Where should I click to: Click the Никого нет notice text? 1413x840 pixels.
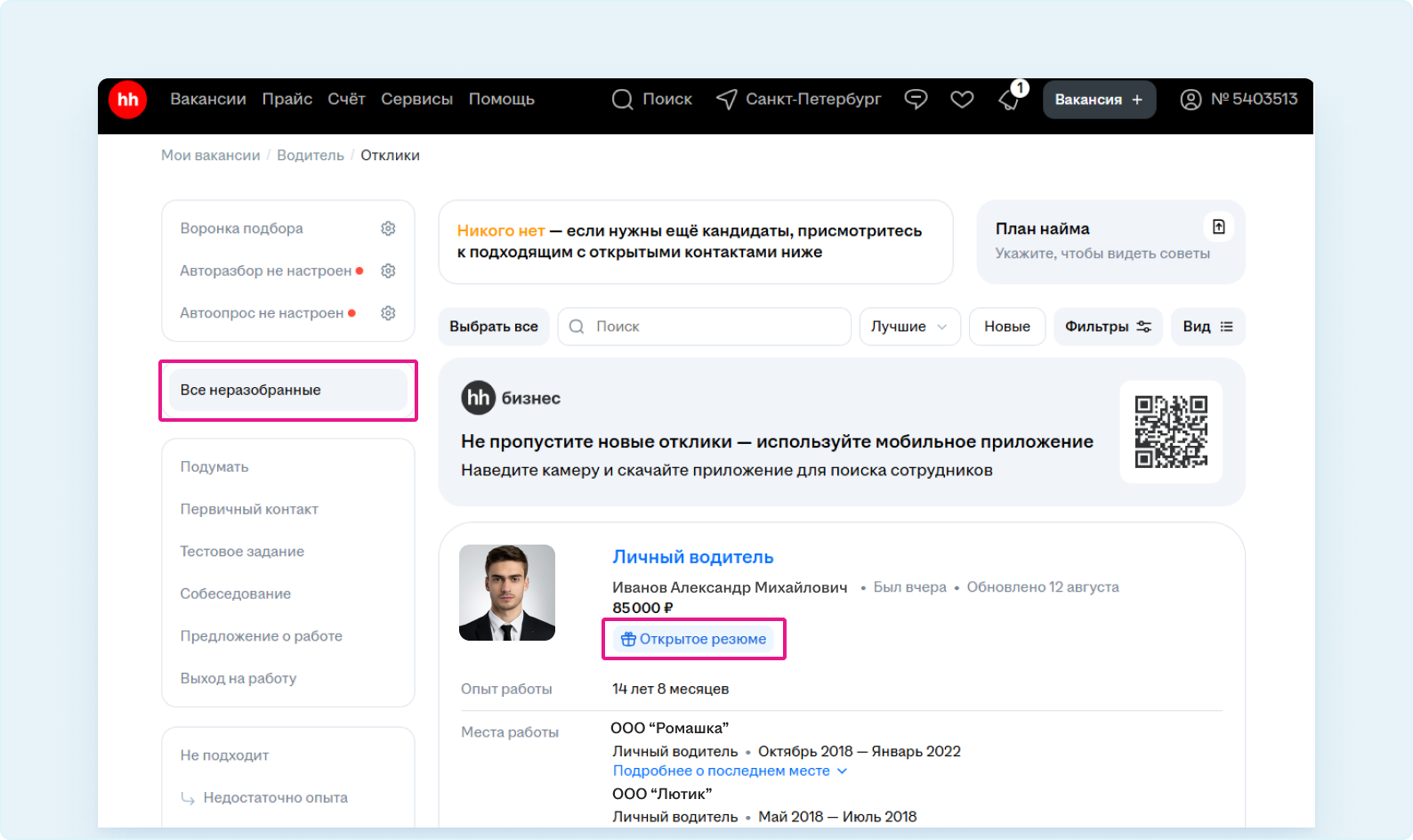tap(500, 230)
